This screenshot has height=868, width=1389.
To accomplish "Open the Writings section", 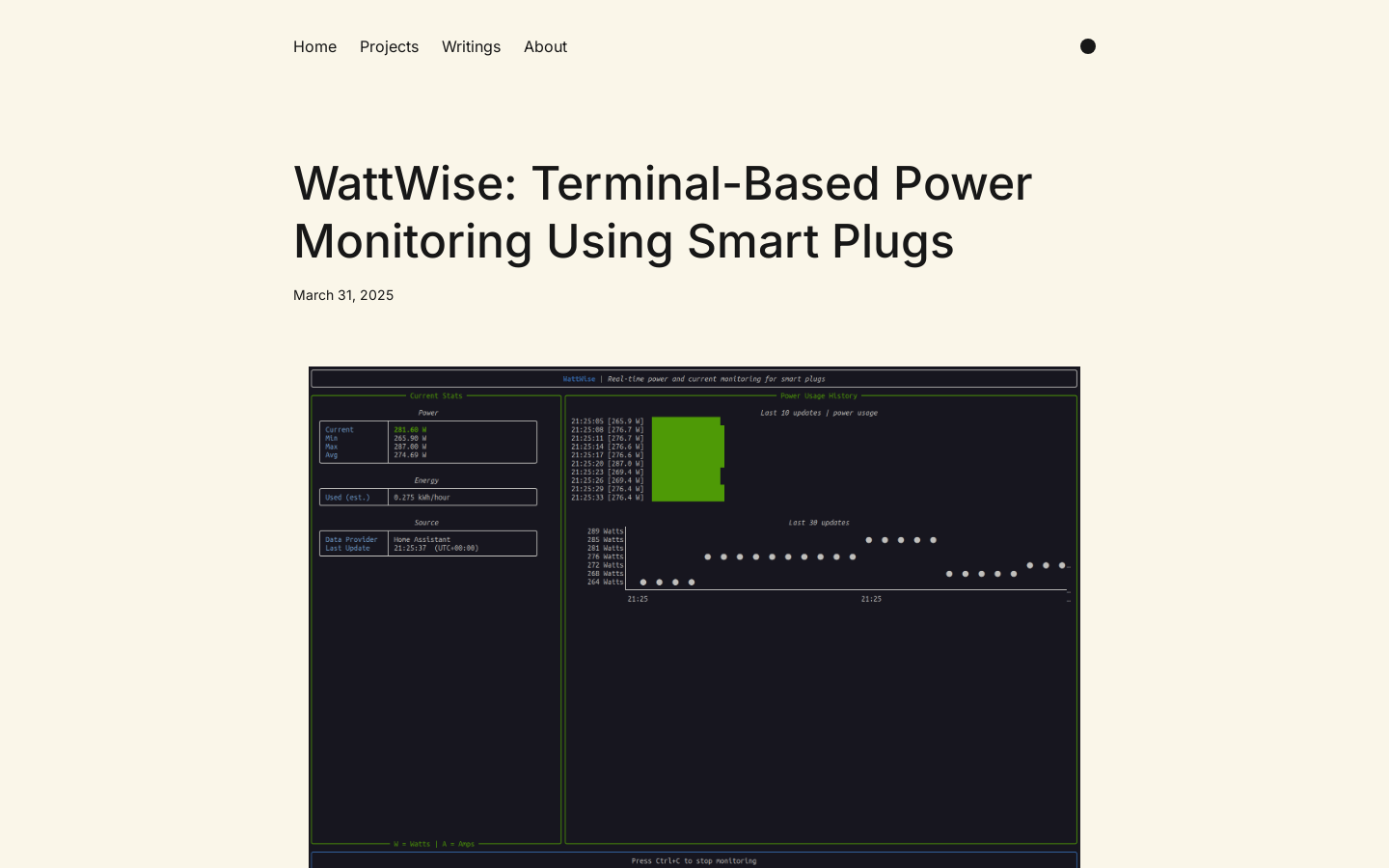I will 471,46.
